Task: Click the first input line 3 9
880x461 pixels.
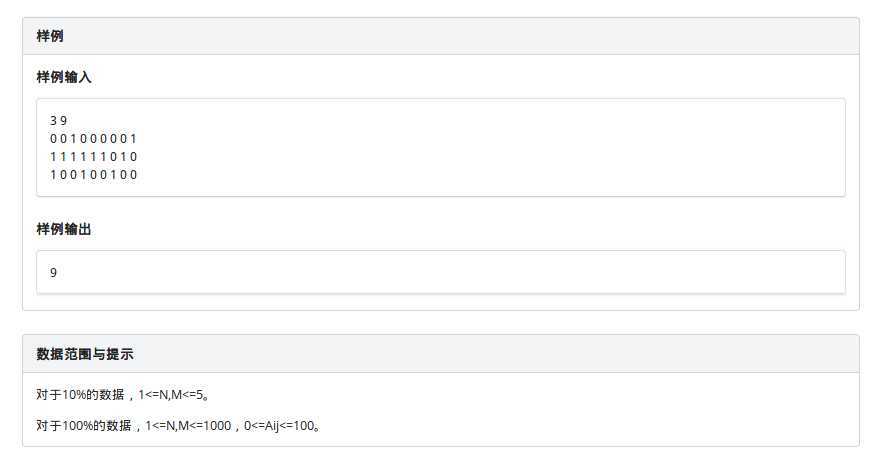Action: pos(58,121)
